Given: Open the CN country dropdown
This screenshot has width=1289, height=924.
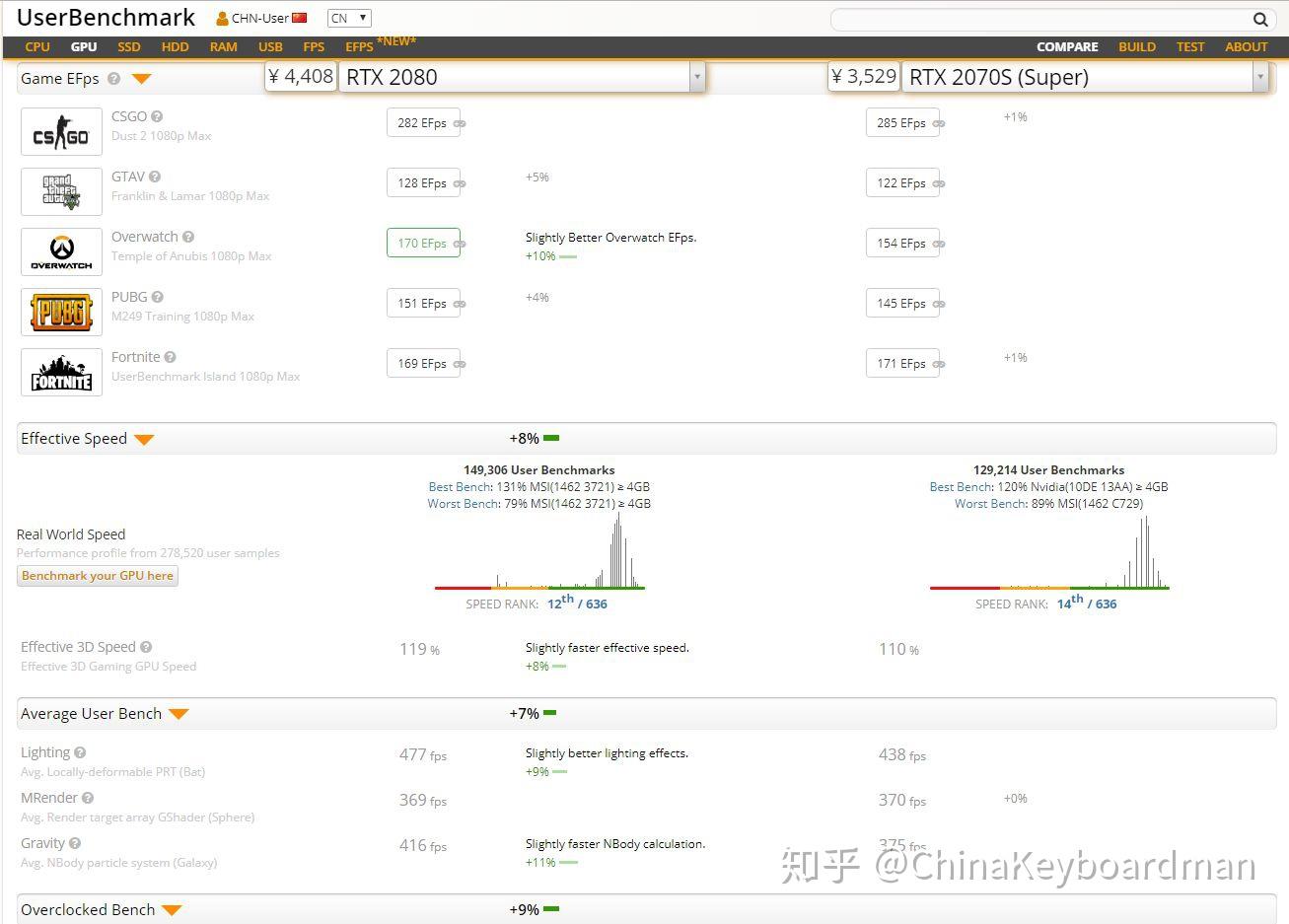Looking at the screenshot, I should pyautogui.click(x=349, y=18).
